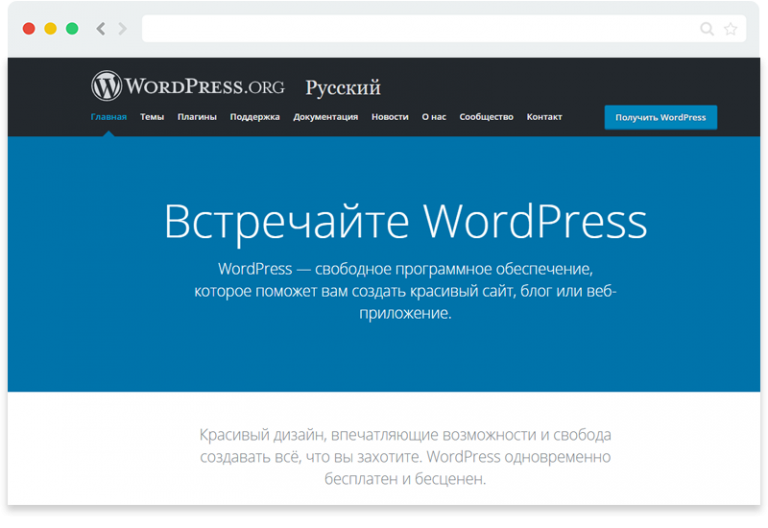Screen dimensions: 768x528
Task: Navigate to Сообщество
Action: click(486, 117)
